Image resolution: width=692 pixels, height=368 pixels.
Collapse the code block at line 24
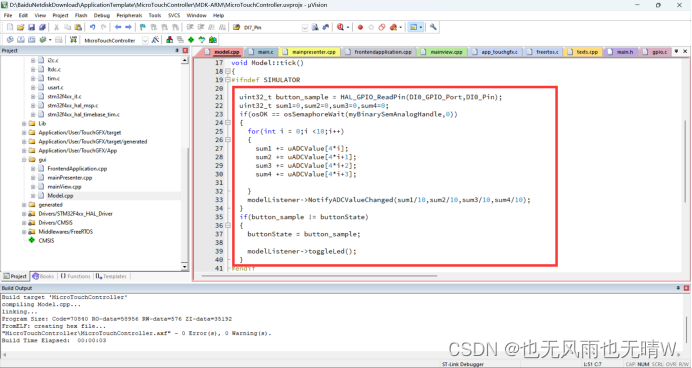coord(228,123)
